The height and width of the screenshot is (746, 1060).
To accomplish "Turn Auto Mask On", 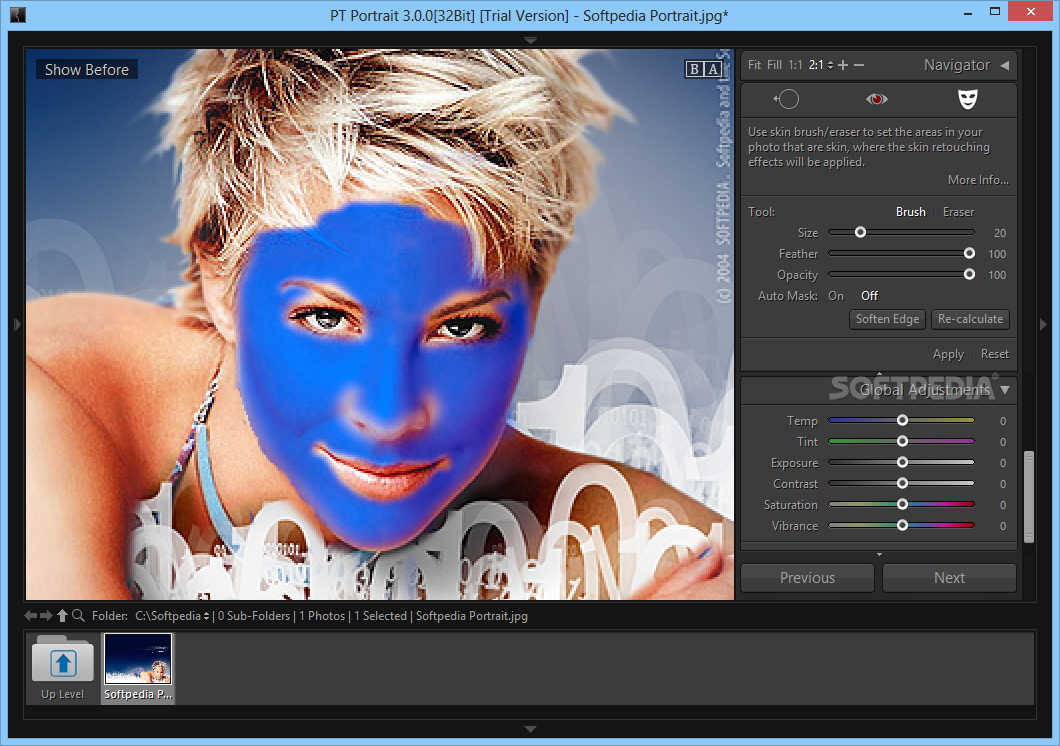I will (836, 296).
